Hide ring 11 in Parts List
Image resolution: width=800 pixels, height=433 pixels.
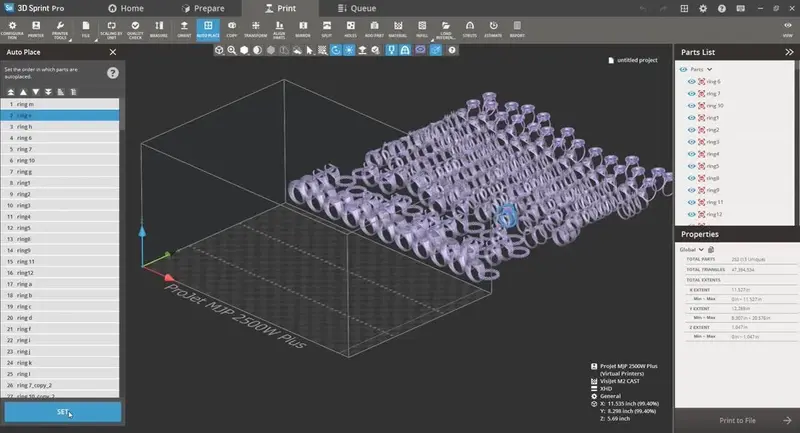click(691, 202)
